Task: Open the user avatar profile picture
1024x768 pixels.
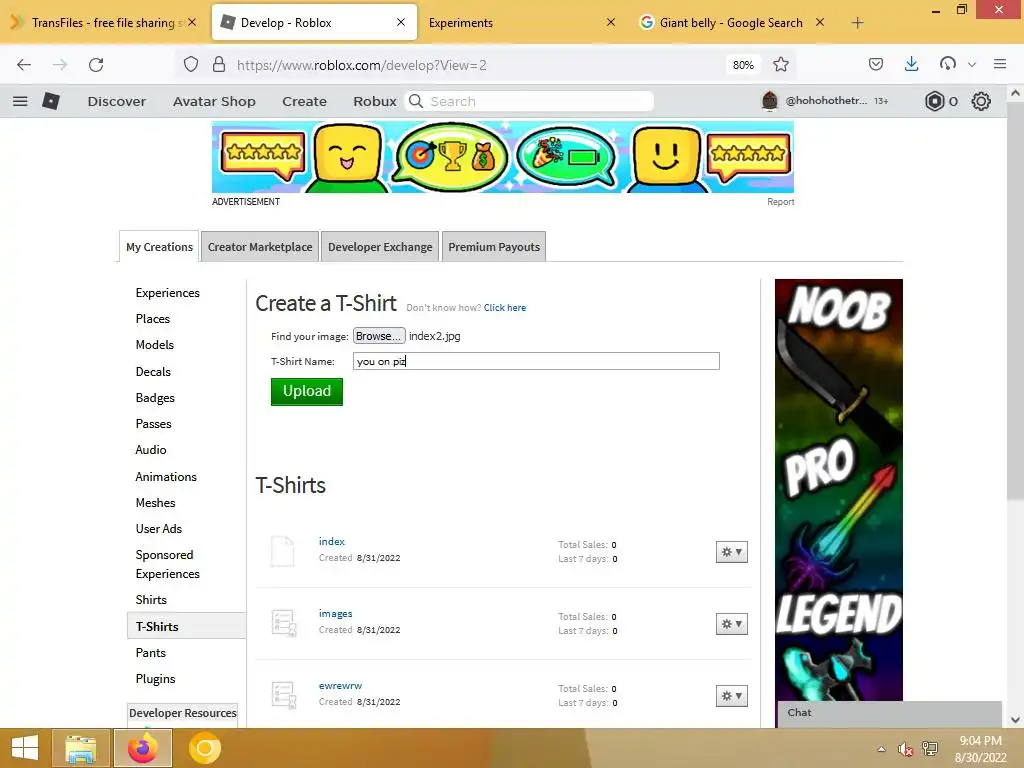Action: [770, 101]
